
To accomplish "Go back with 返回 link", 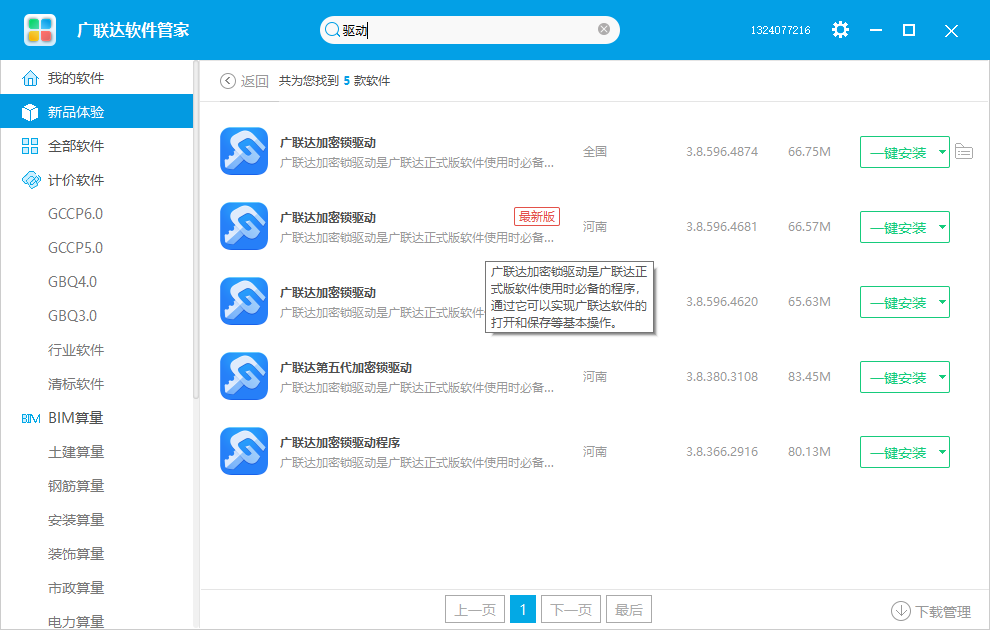I will [254, 81].
